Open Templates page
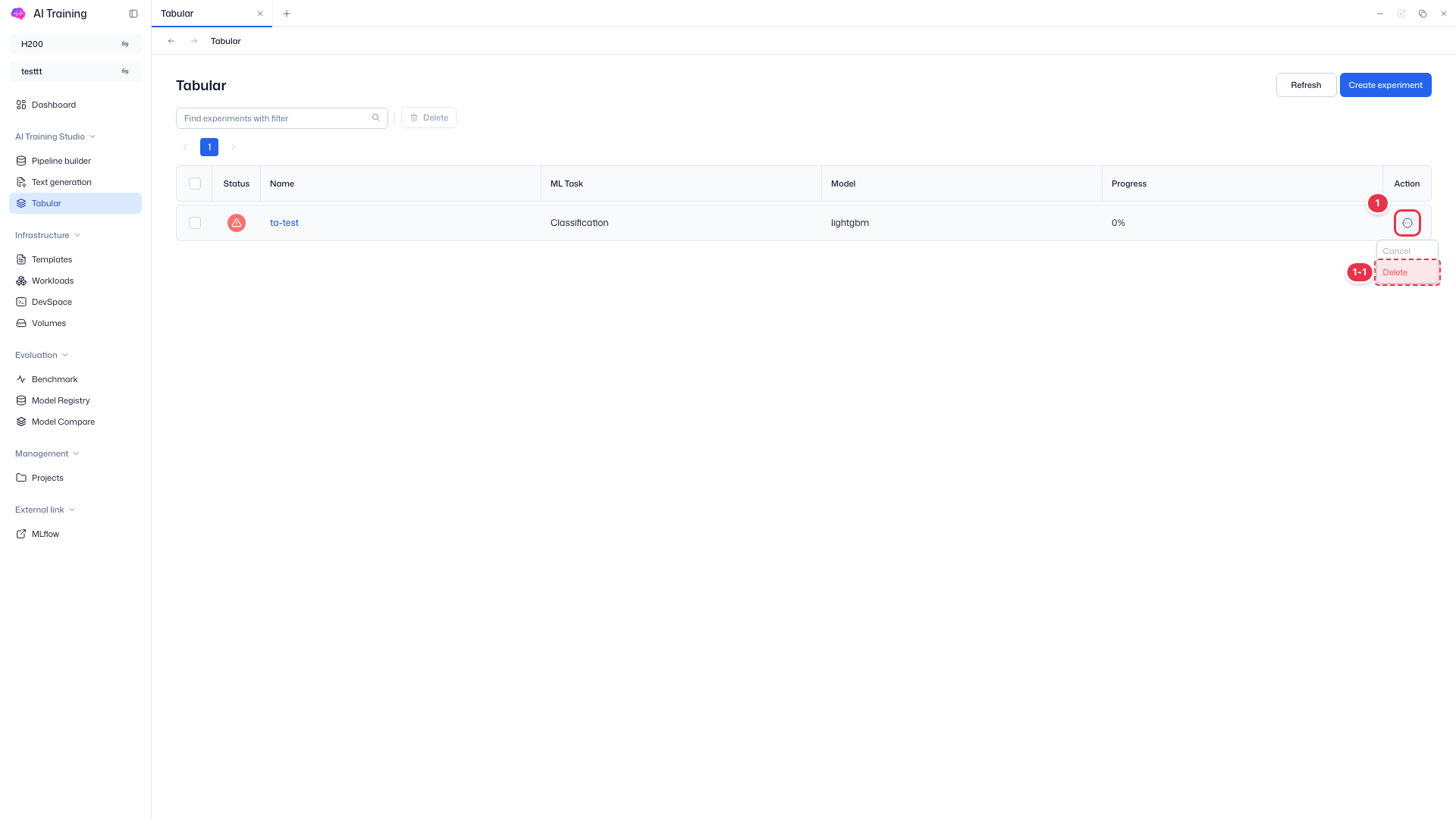 click(75, 259)
